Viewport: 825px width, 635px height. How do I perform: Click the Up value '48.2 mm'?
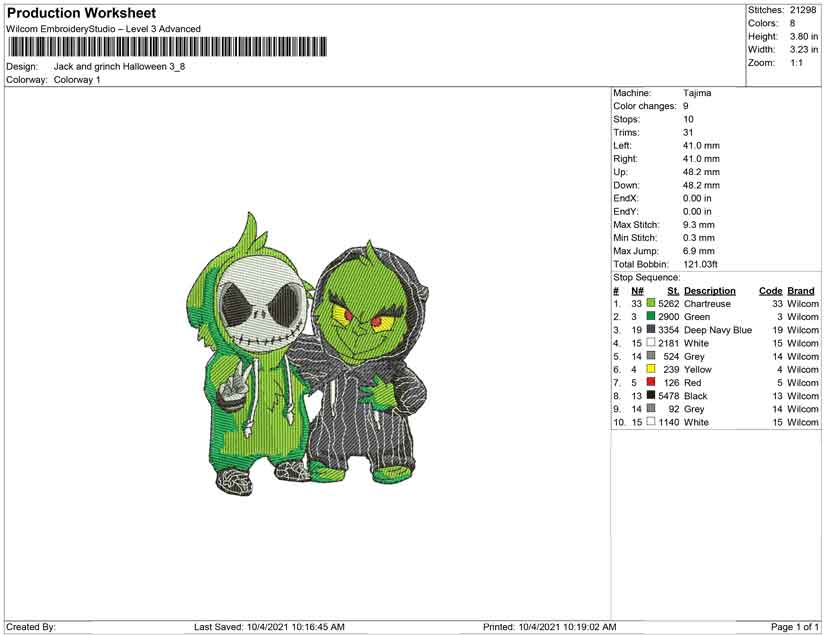pyautogui.click(x=701, y=172)
